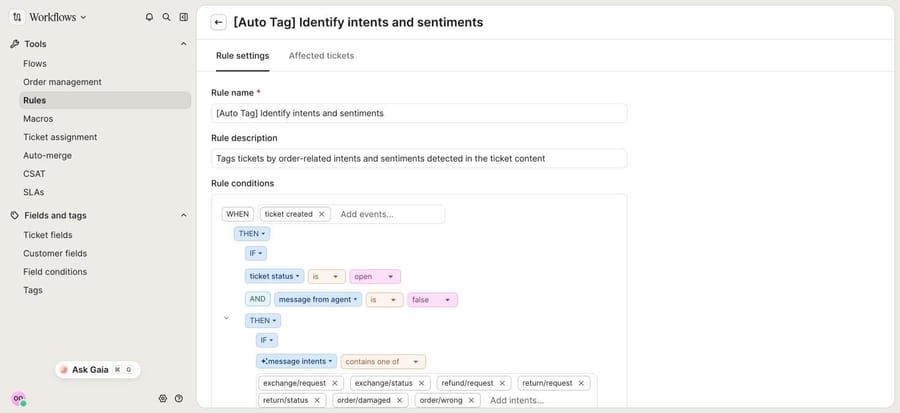Click the Ask Gaia button
This screenshot has height=413, width=900.
pos(98,370)
